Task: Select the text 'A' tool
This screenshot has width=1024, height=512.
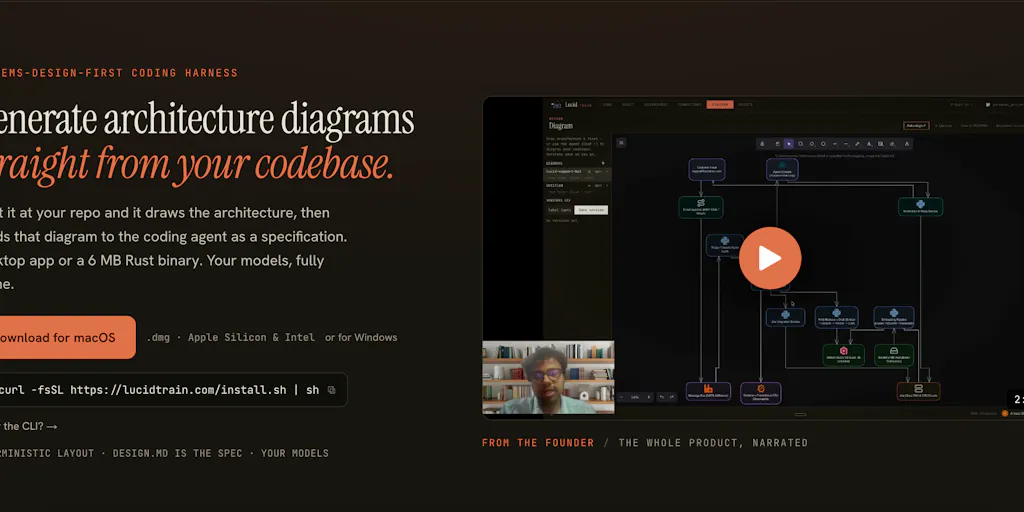Action: coord(869,144)
